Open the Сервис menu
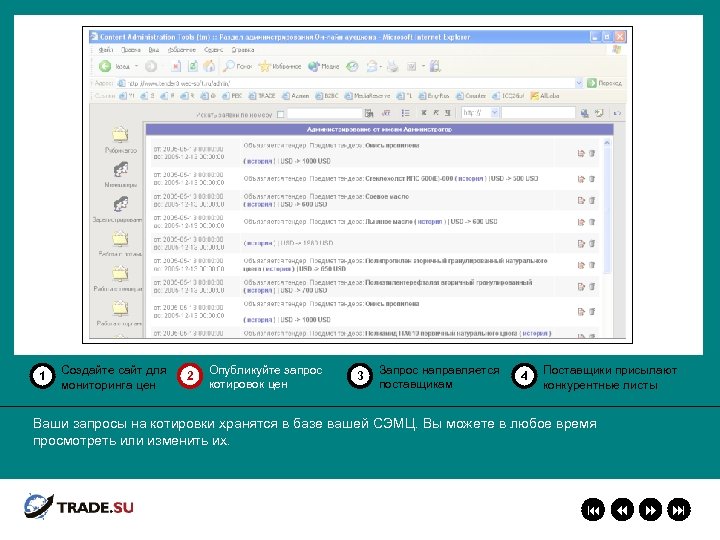This screenshot has height=540, width=720. click(x=214, y=50)
